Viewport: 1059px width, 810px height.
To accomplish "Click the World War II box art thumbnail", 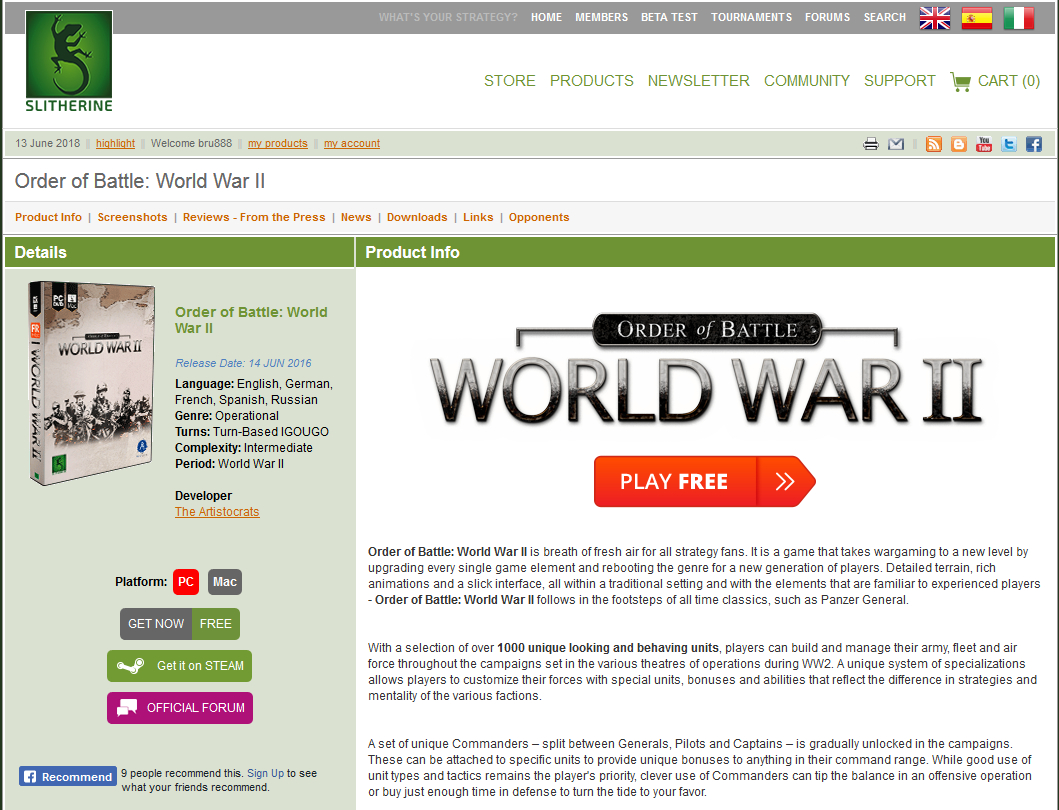I will [92, 383].
